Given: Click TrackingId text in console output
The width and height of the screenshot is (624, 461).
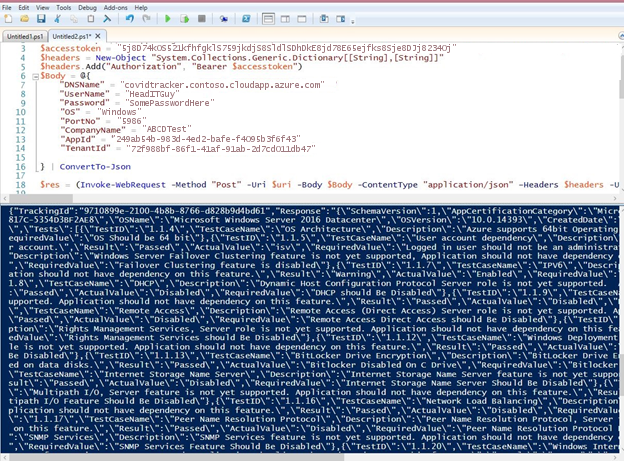Looking at the screenshot, I should (x=43, y=211).
